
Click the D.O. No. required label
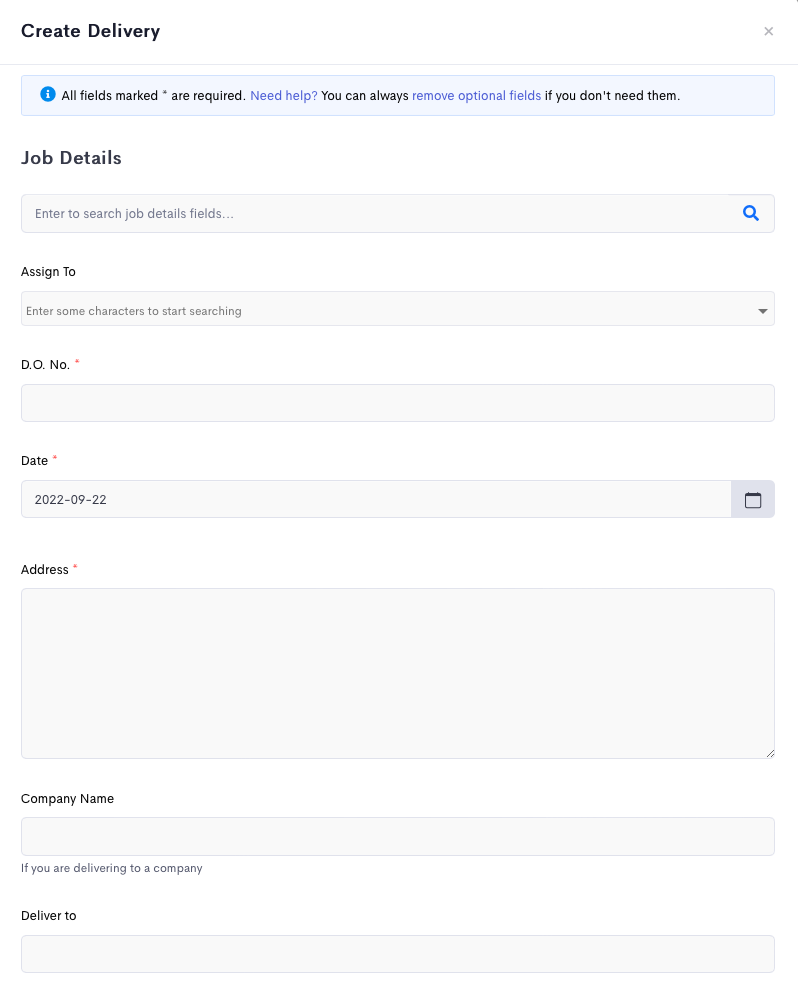(x=46, y=365)
